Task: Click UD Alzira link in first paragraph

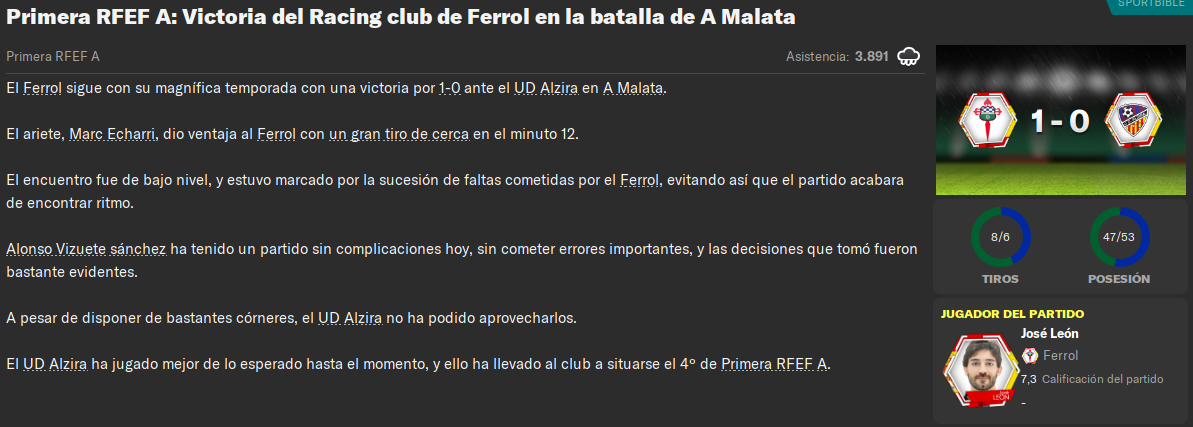Action: 546,88
